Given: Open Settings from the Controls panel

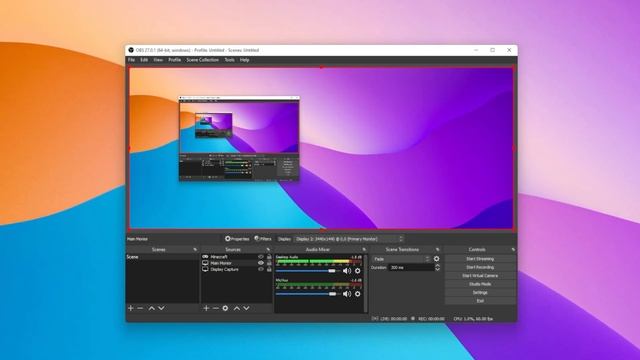Looking at the screenshot, I should (x=480, y=292).
